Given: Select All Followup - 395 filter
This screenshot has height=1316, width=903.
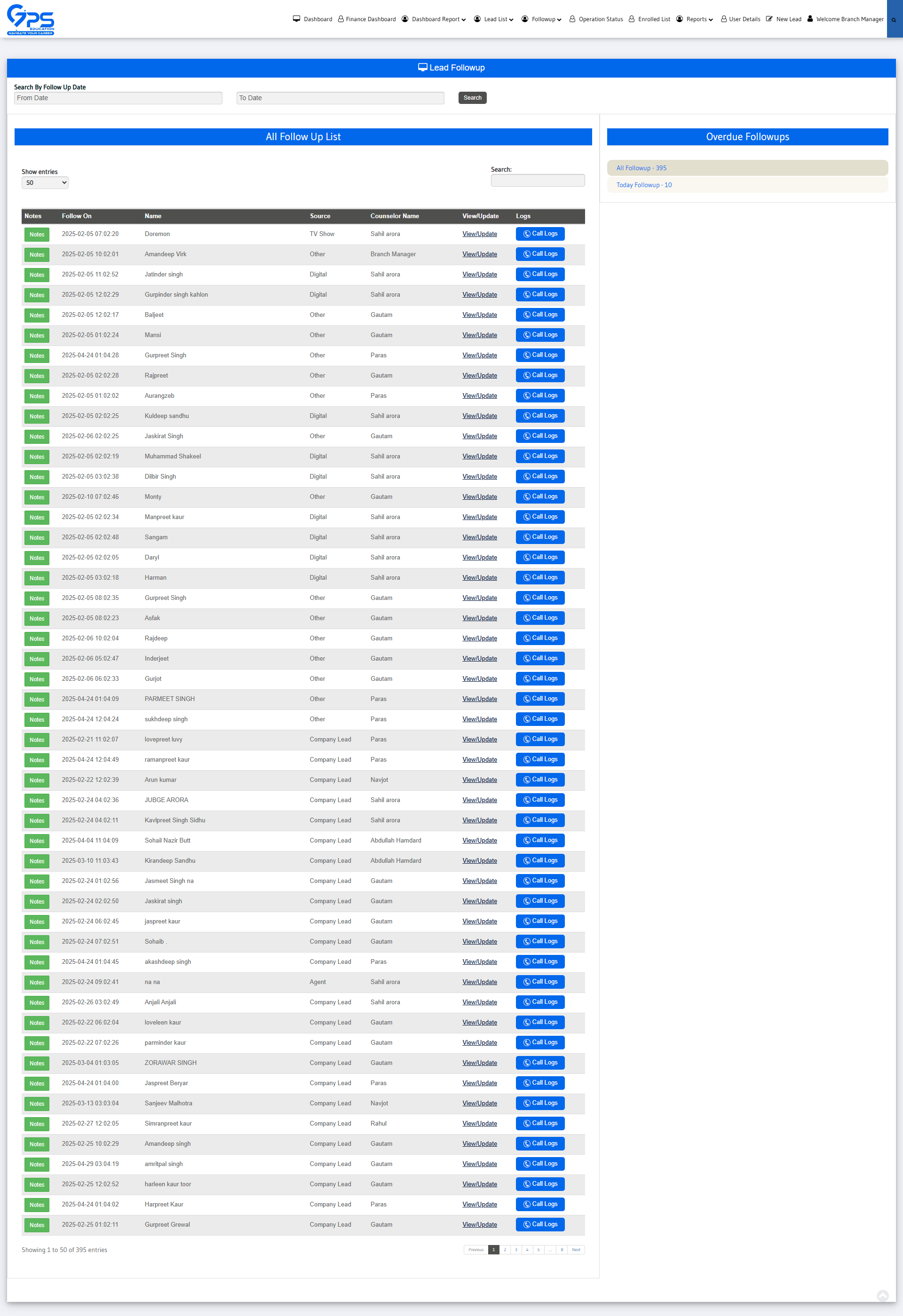Looking at the screenshot, I should coord(747,168).
